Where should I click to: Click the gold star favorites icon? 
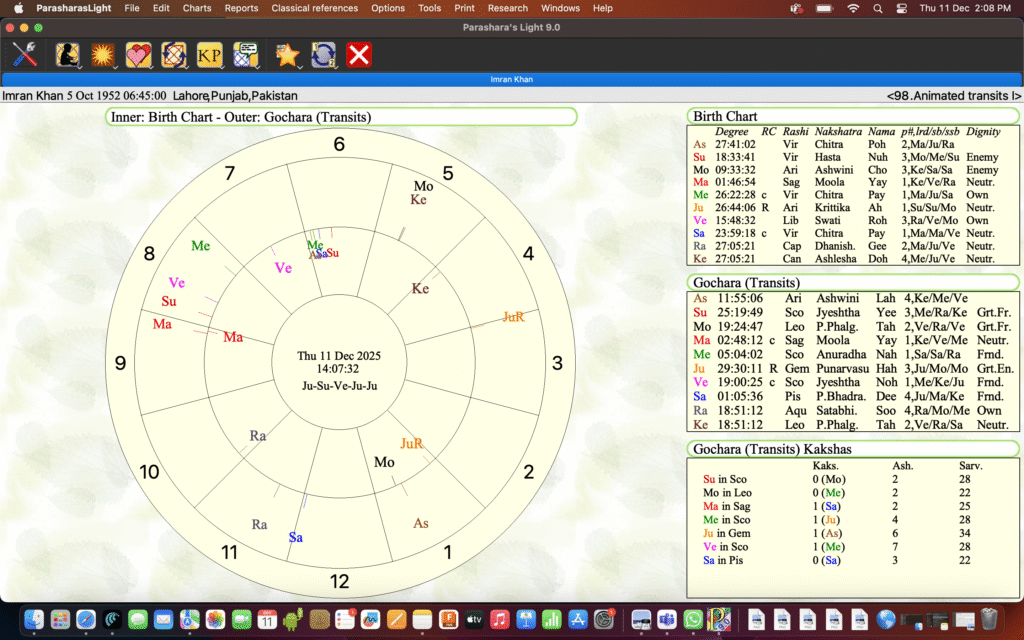coord(287,54)
